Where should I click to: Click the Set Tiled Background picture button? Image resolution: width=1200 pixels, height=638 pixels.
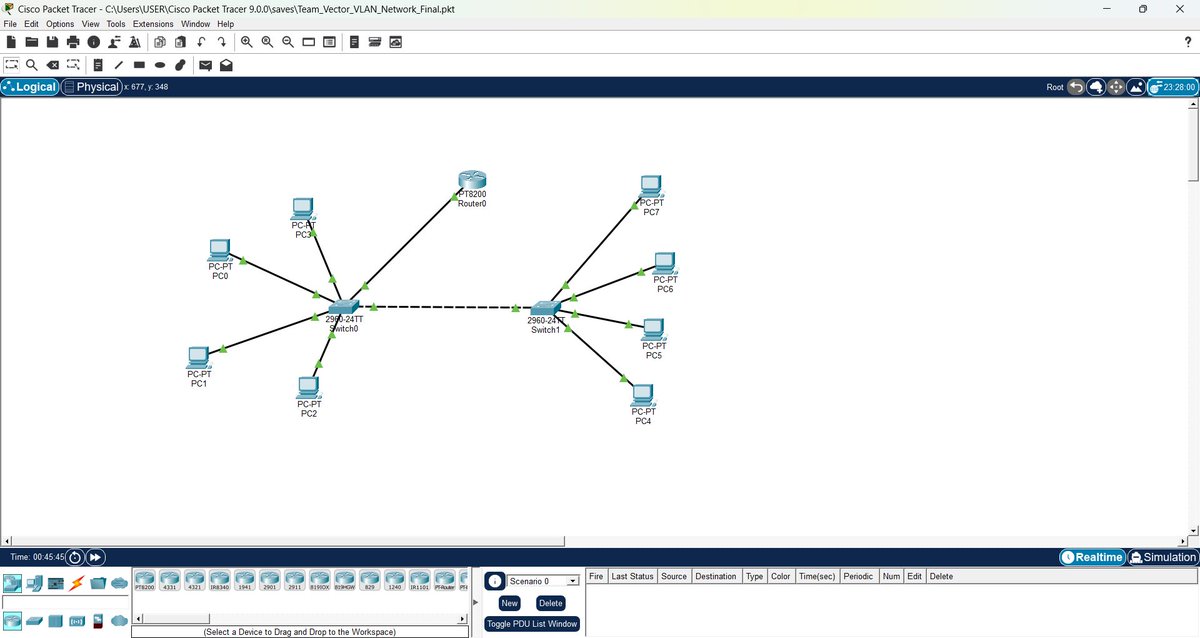tap(1136, 87)
